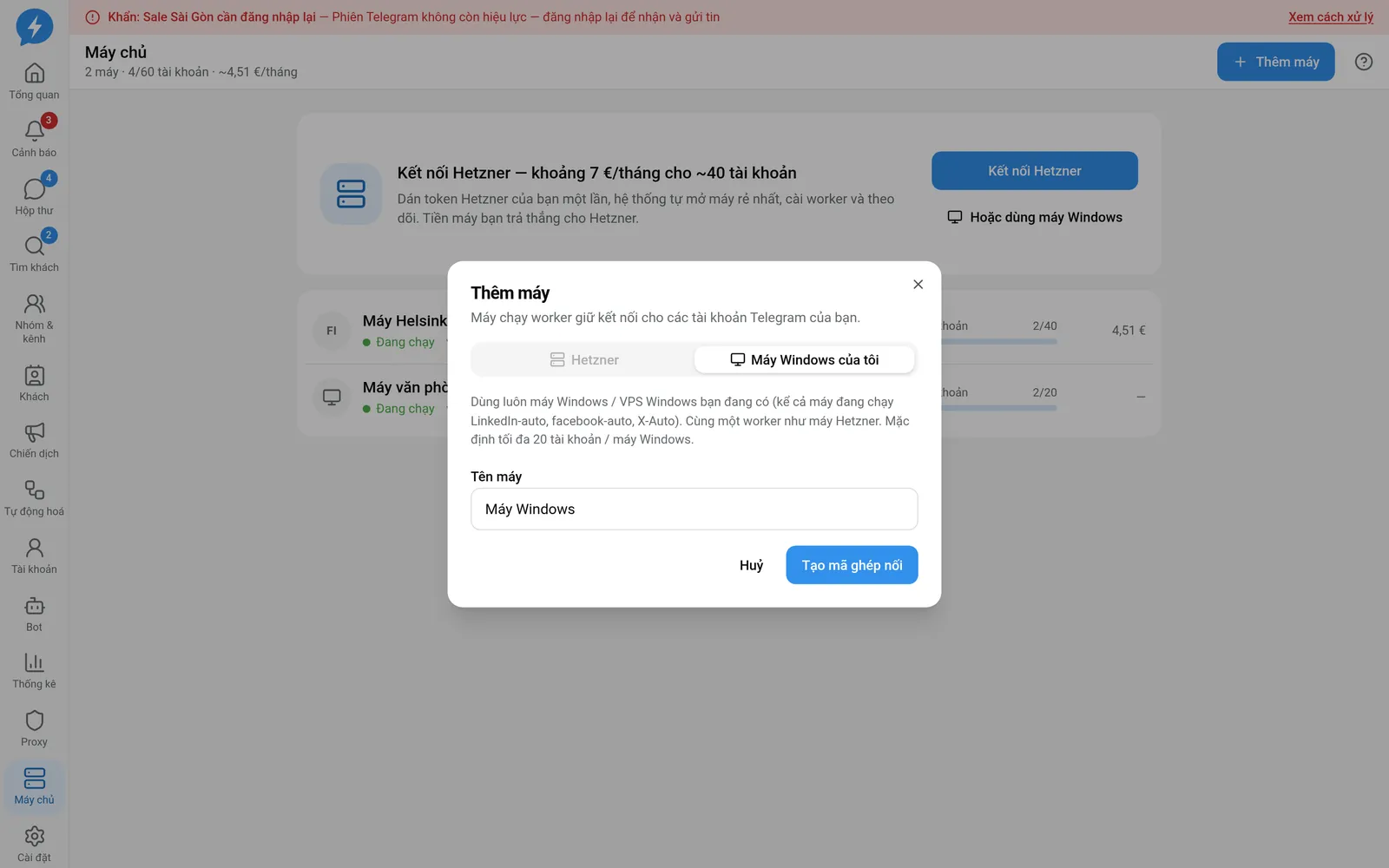The width and height of the screenshot is (1389, 868).
Task: Open Thống kê statistics
Action: click(34, 672)
